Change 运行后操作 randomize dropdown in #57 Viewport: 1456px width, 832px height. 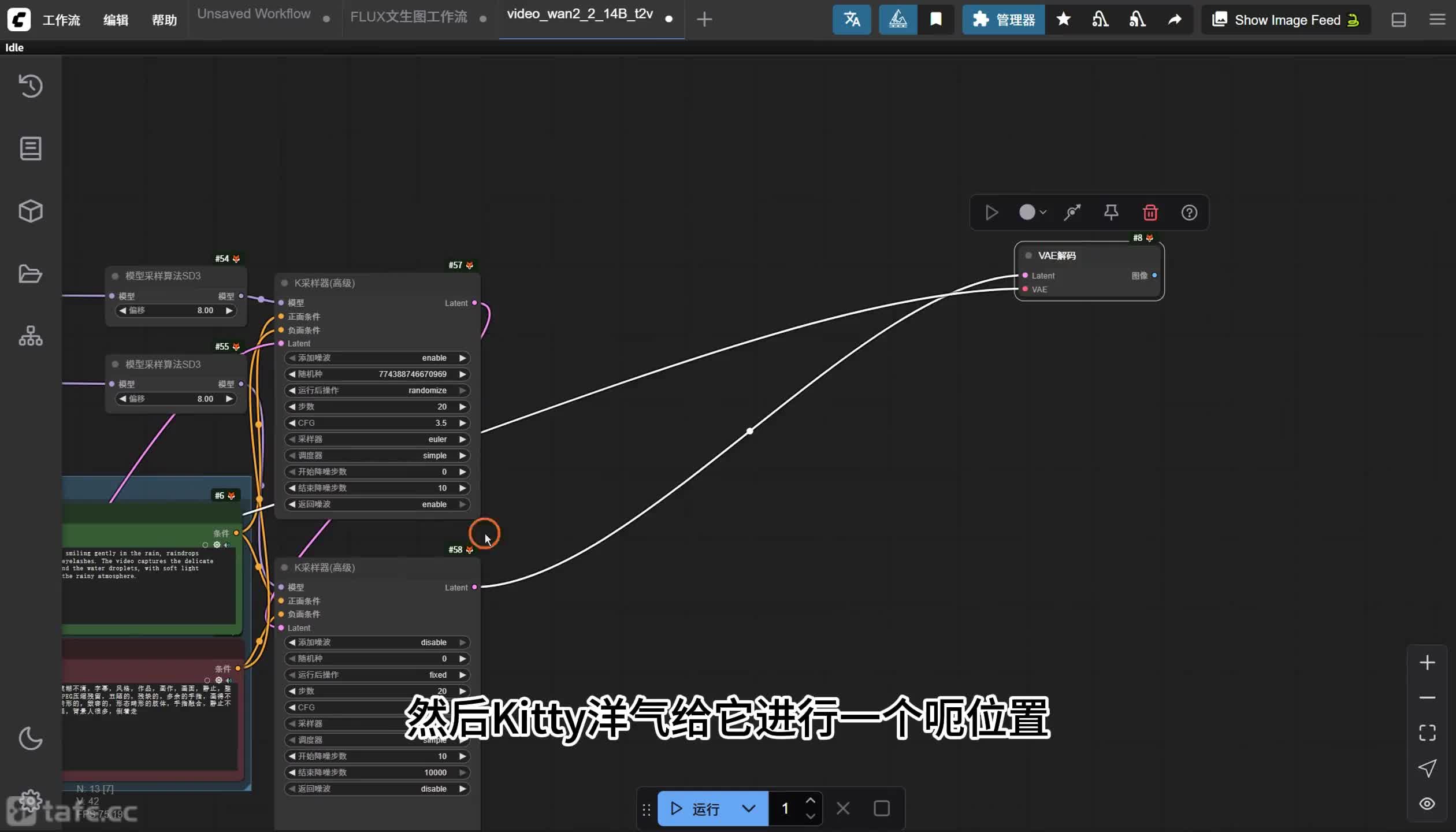click(x=377, y=391)
